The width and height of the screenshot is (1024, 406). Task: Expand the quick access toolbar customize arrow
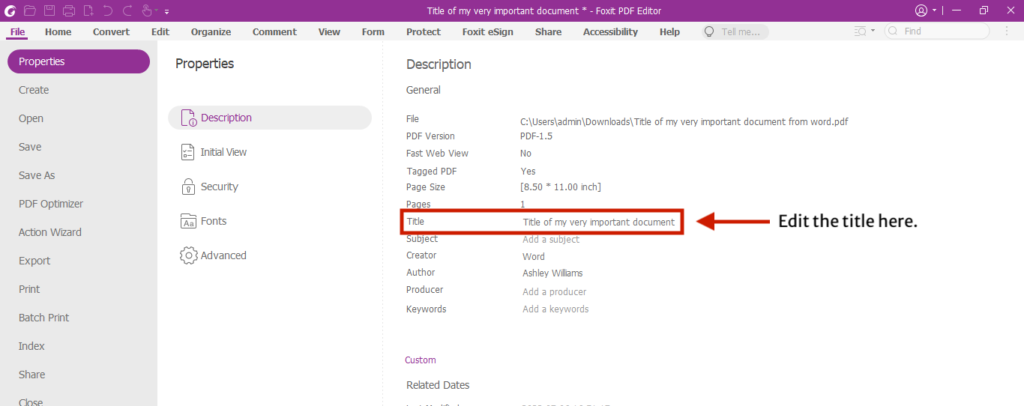tap(166, 11)
